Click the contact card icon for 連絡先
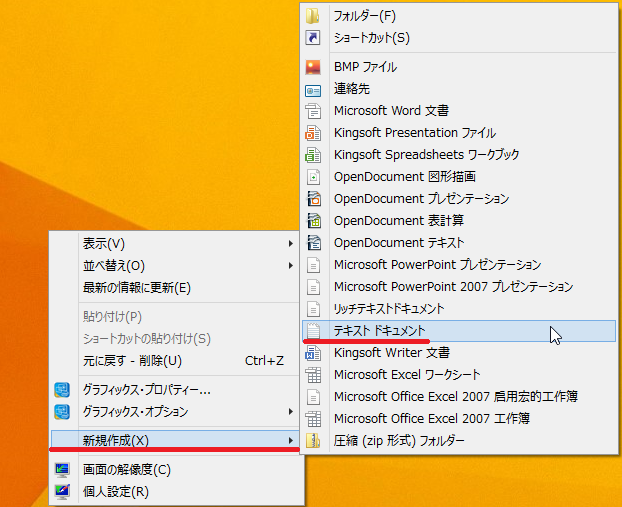 point(313,91)
